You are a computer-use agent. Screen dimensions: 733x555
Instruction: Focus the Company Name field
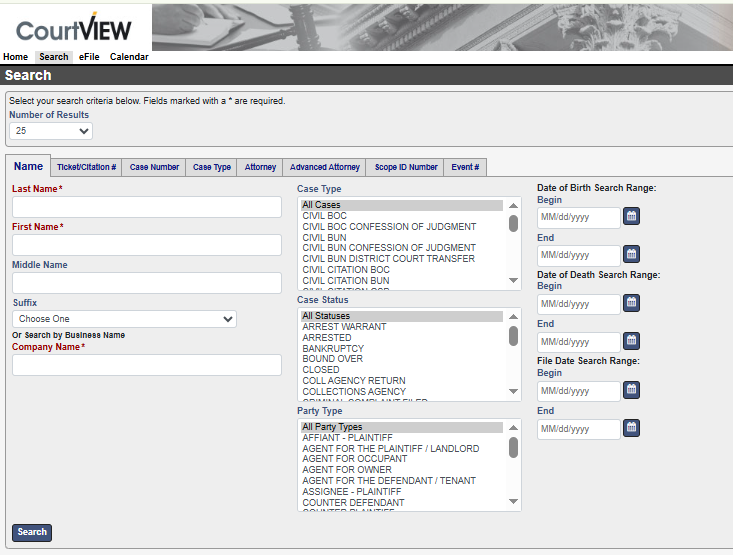pyautogui.click(x=147, y=365)
